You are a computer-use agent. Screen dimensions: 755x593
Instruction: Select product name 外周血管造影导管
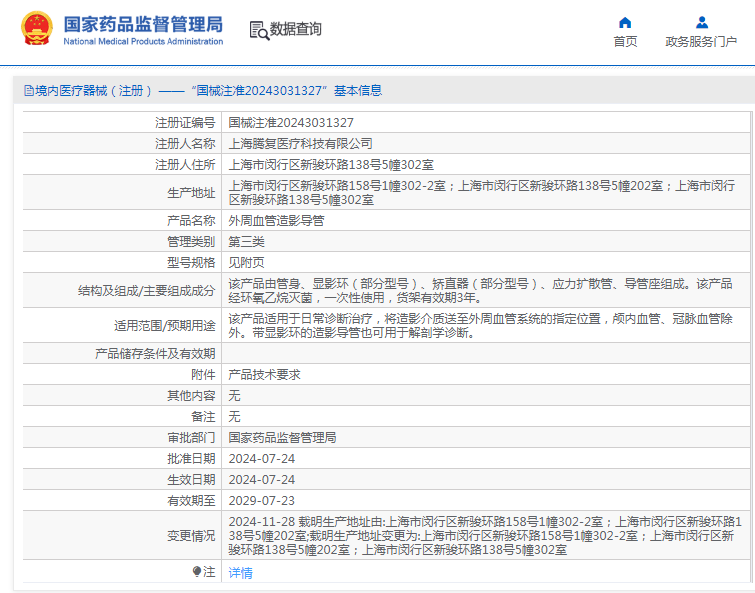(276, 220)
